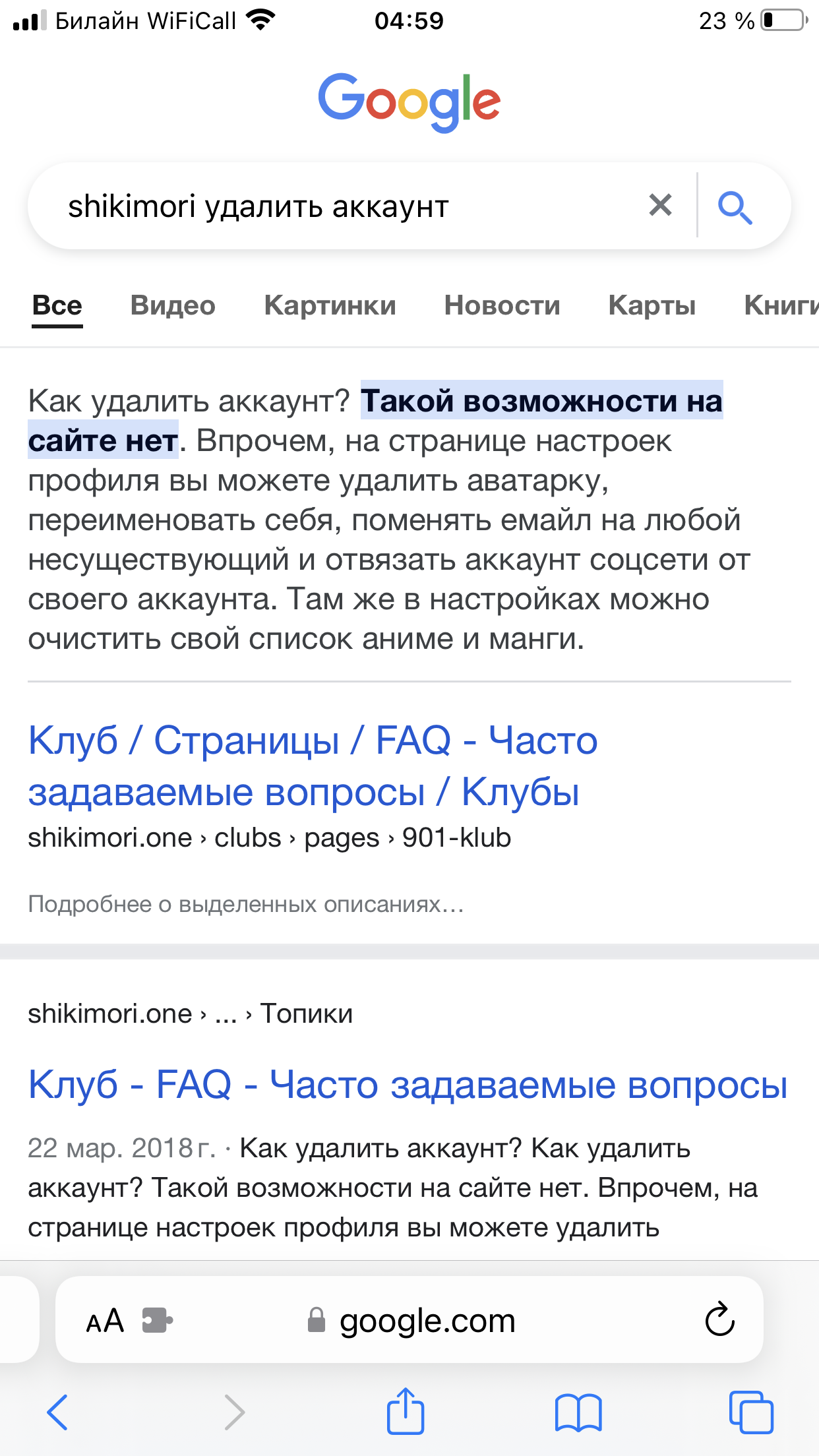Tap Подробнее о выделенных описаниях link
This screenshot has height=1456, width=819.
point(246,904)
